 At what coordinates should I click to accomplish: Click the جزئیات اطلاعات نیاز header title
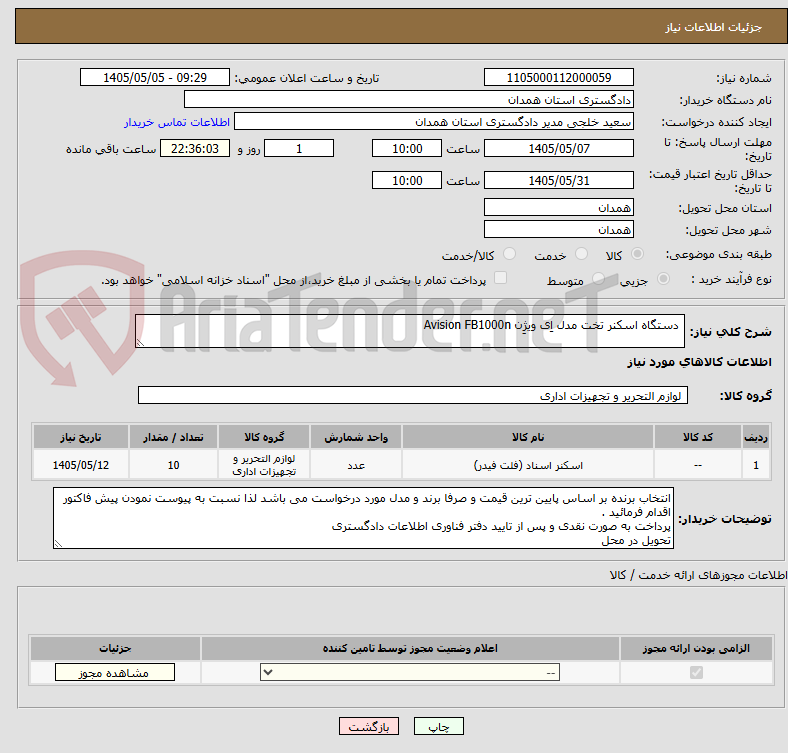[714, 27]
